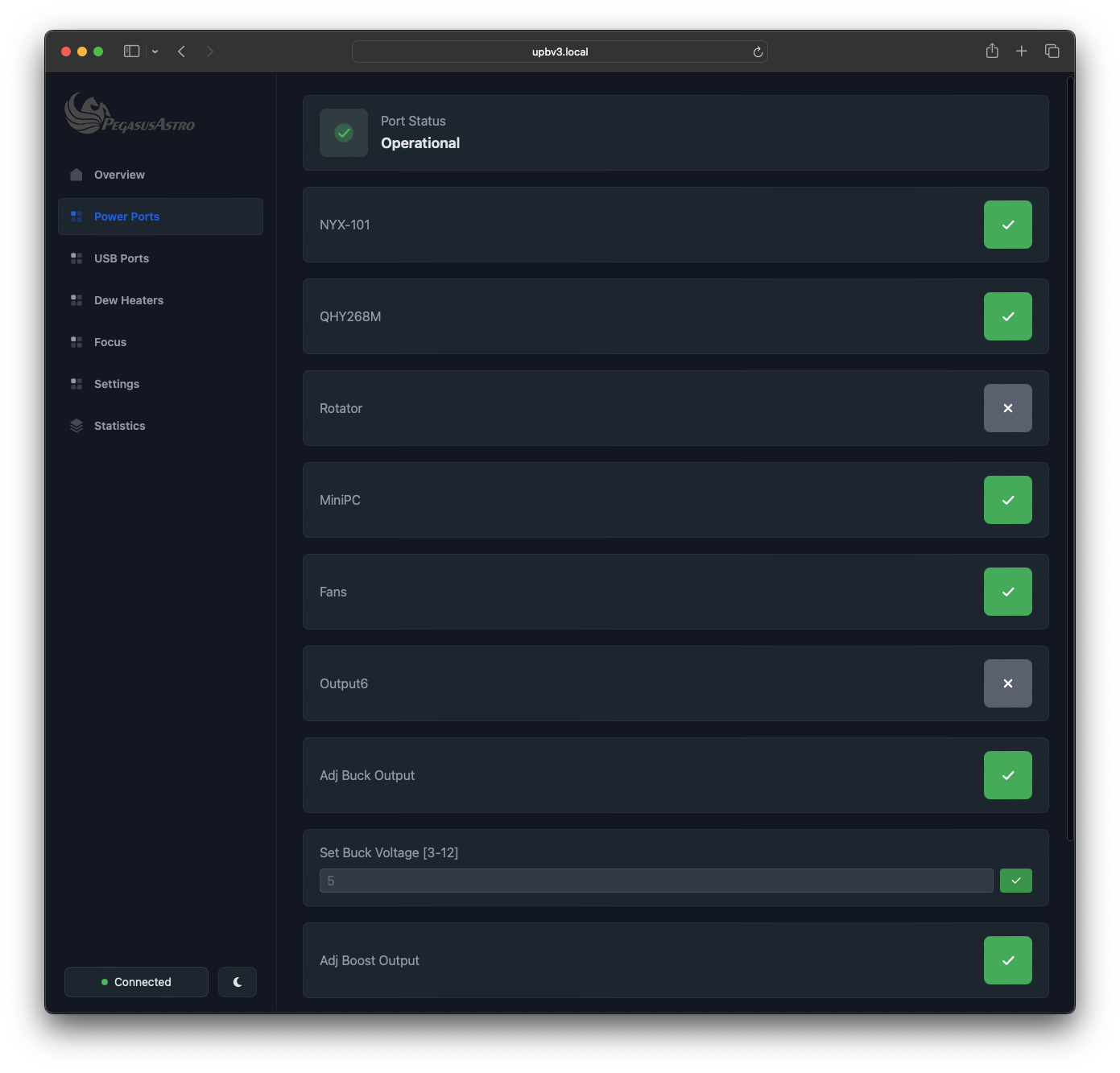Confirm the buck voltage value
This screenshot has height=1073, width=1120.
(1015, 881)
